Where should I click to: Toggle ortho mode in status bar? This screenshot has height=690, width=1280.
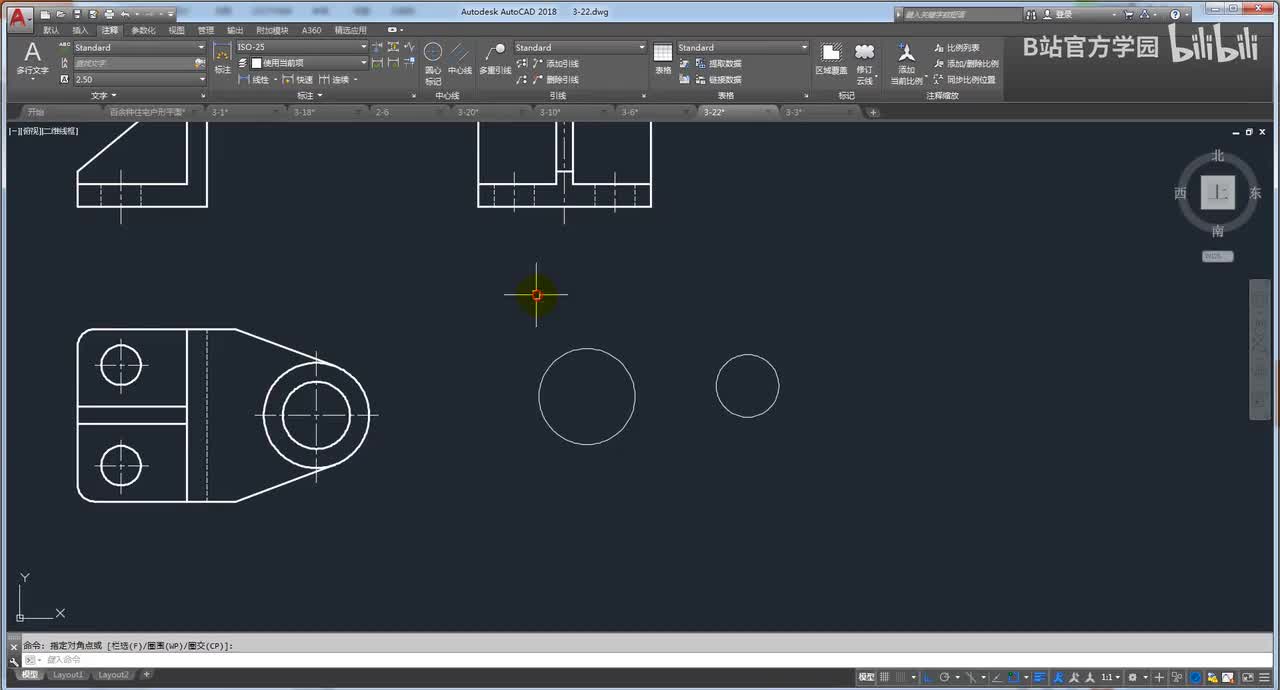928,677
